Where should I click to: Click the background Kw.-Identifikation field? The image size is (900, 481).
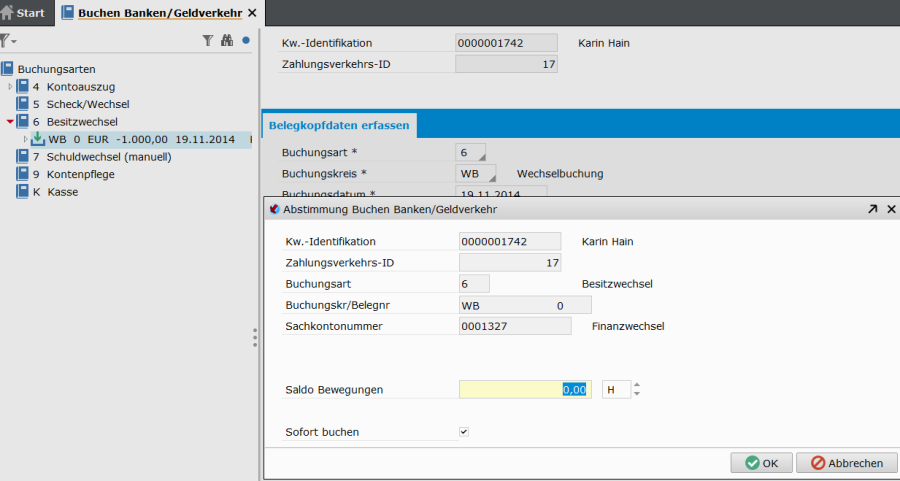[506, 43]
